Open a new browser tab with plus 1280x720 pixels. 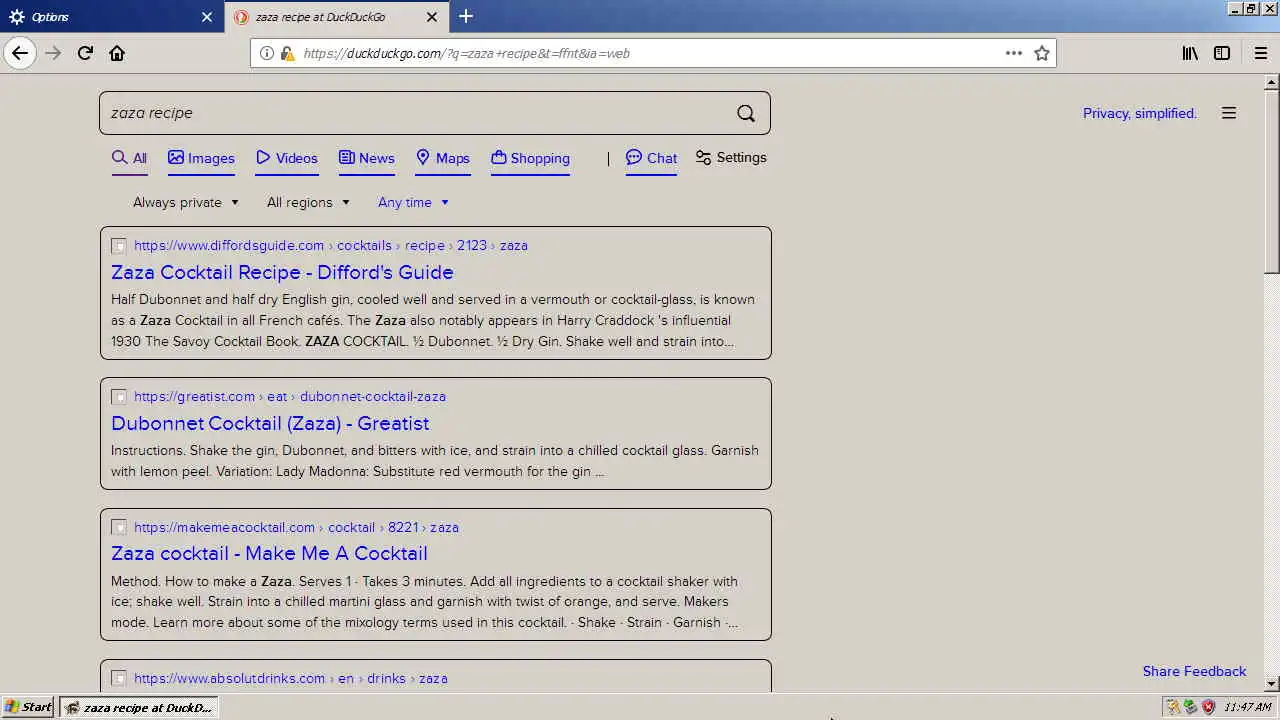click(x=466, y=16)
